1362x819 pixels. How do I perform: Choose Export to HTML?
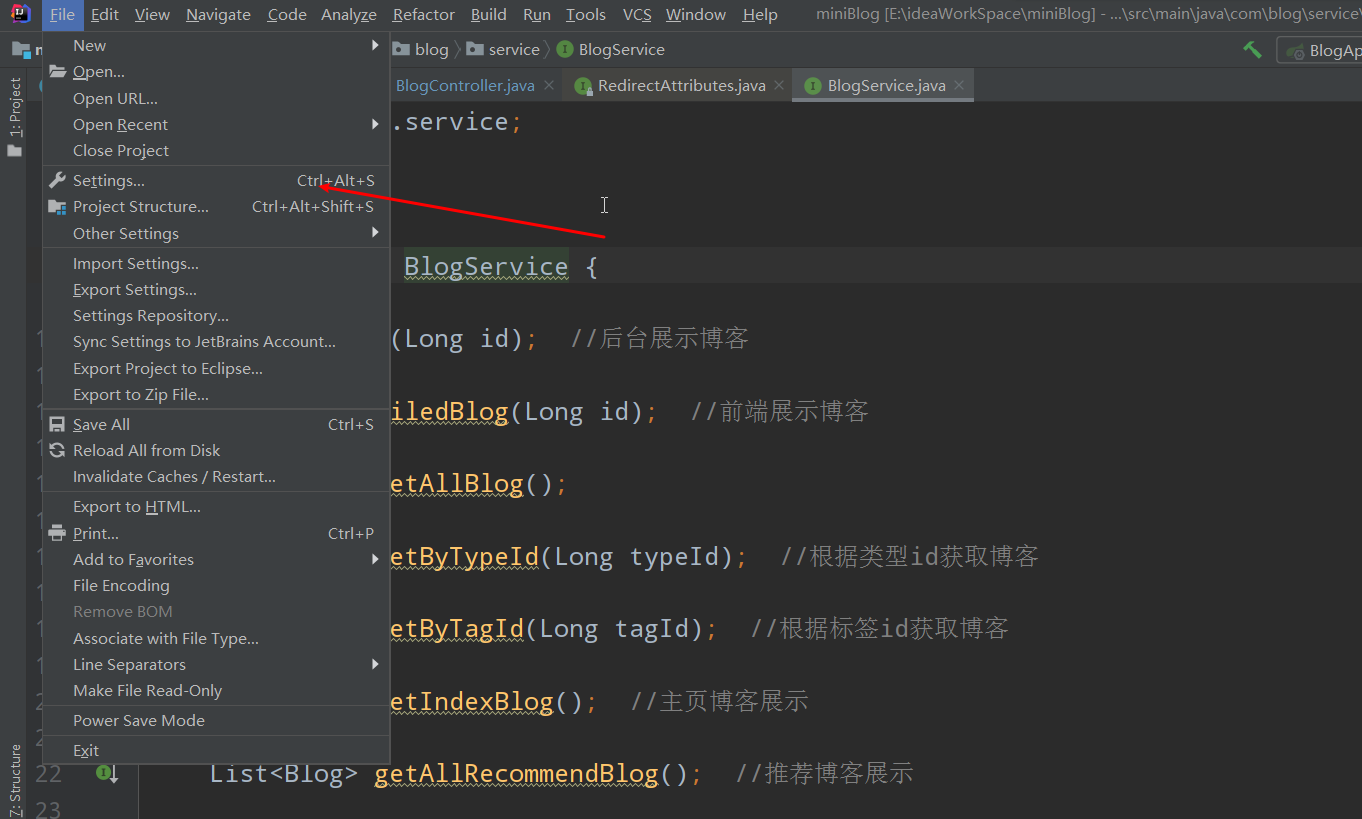pos(216,506)
